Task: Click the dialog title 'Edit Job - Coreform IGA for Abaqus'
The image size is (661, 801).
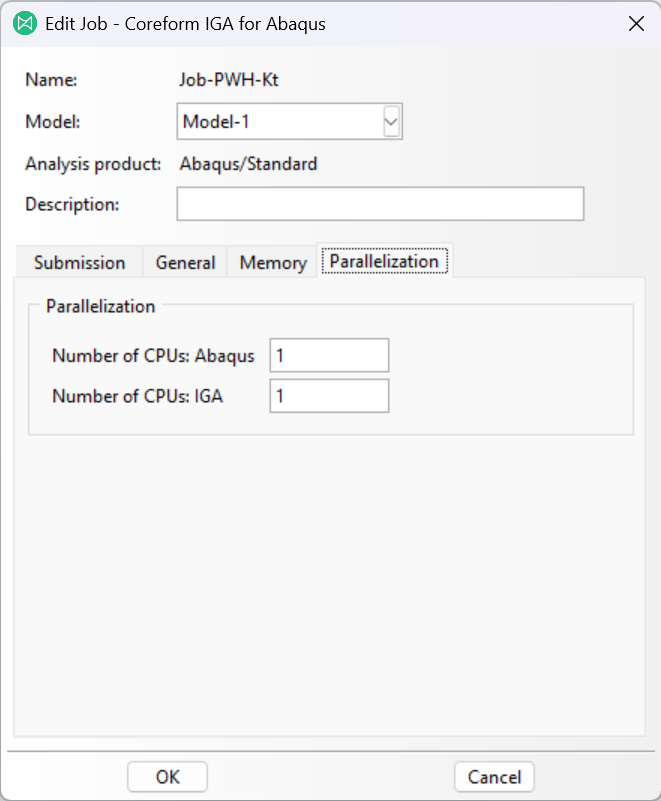Action: tap(185, 24)
